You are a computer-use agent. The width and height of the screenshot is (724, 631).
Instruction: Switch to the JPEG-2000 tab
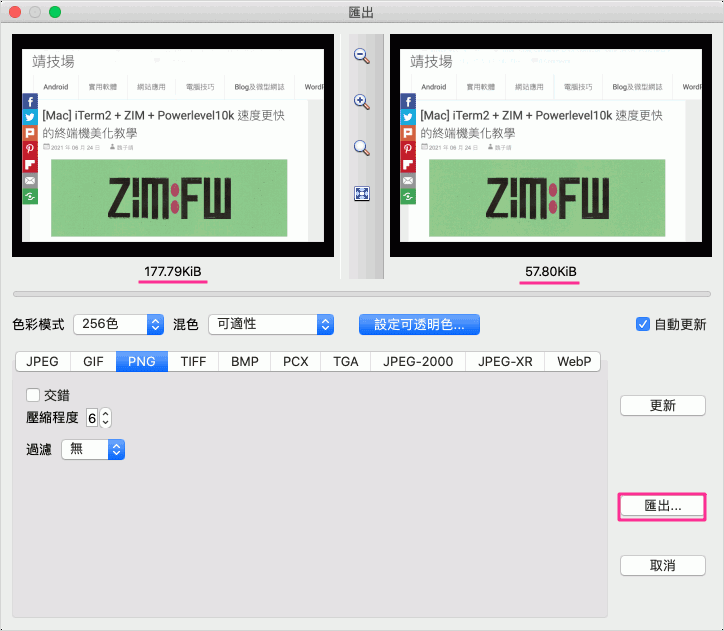click(x=418, y=361)
